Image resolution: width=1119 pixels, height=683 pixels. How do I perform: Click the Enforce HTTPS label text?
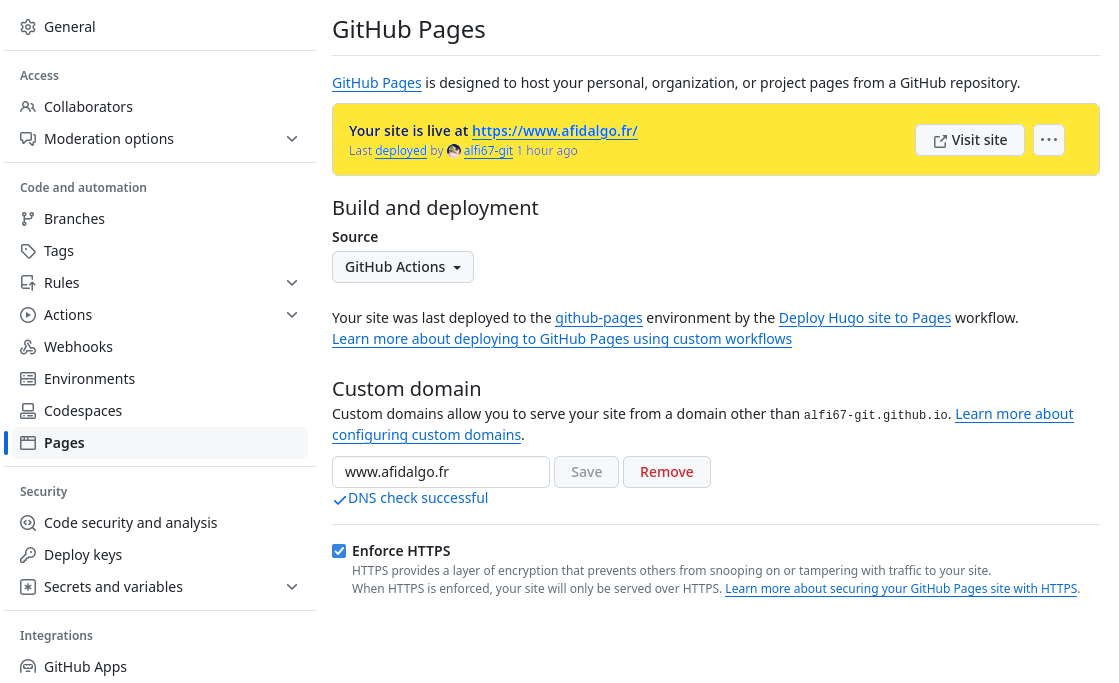(x=400, y=551)
